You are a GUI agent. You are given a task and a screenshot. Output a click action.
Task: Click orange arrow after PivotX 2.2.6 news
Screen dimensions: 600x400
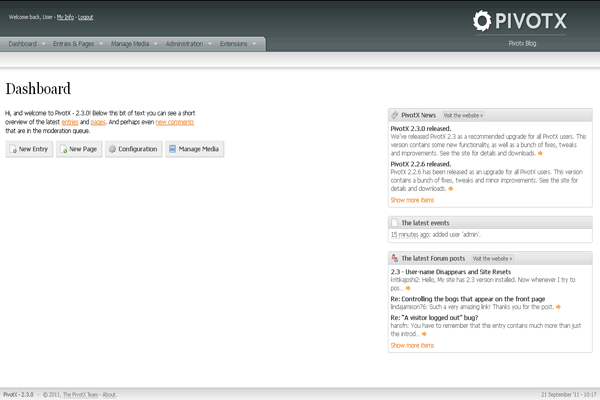pyautogui.click(x=451, y=189)
